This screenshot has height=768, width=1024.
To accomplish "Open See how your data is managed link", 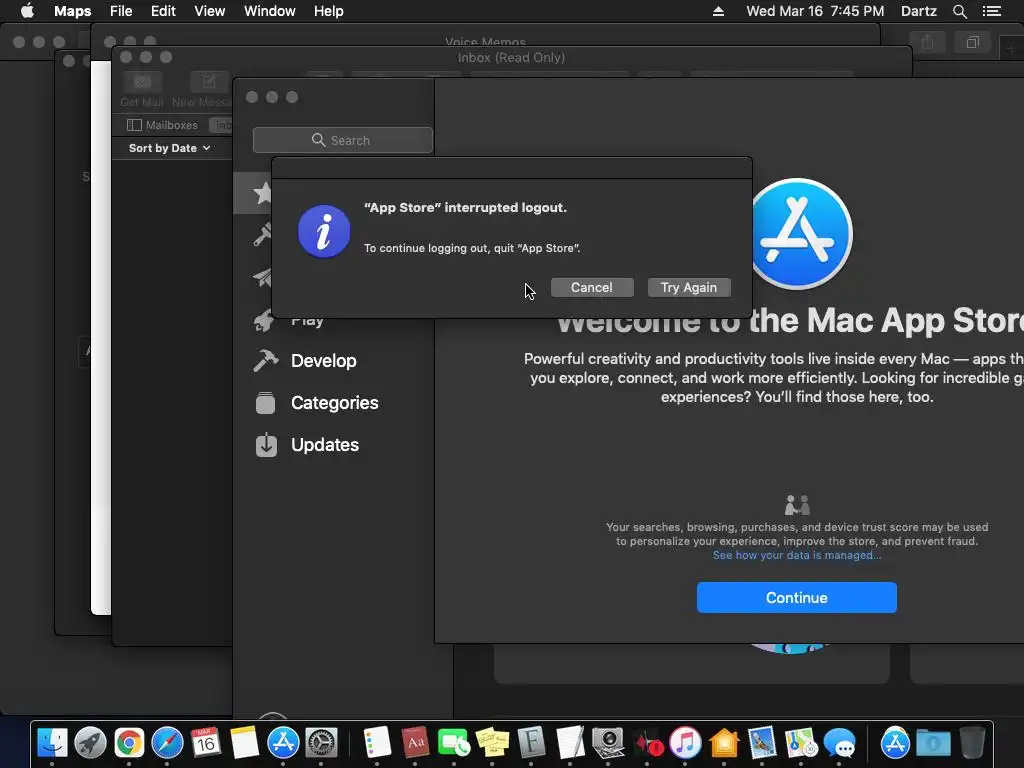I will pos(797,555).
